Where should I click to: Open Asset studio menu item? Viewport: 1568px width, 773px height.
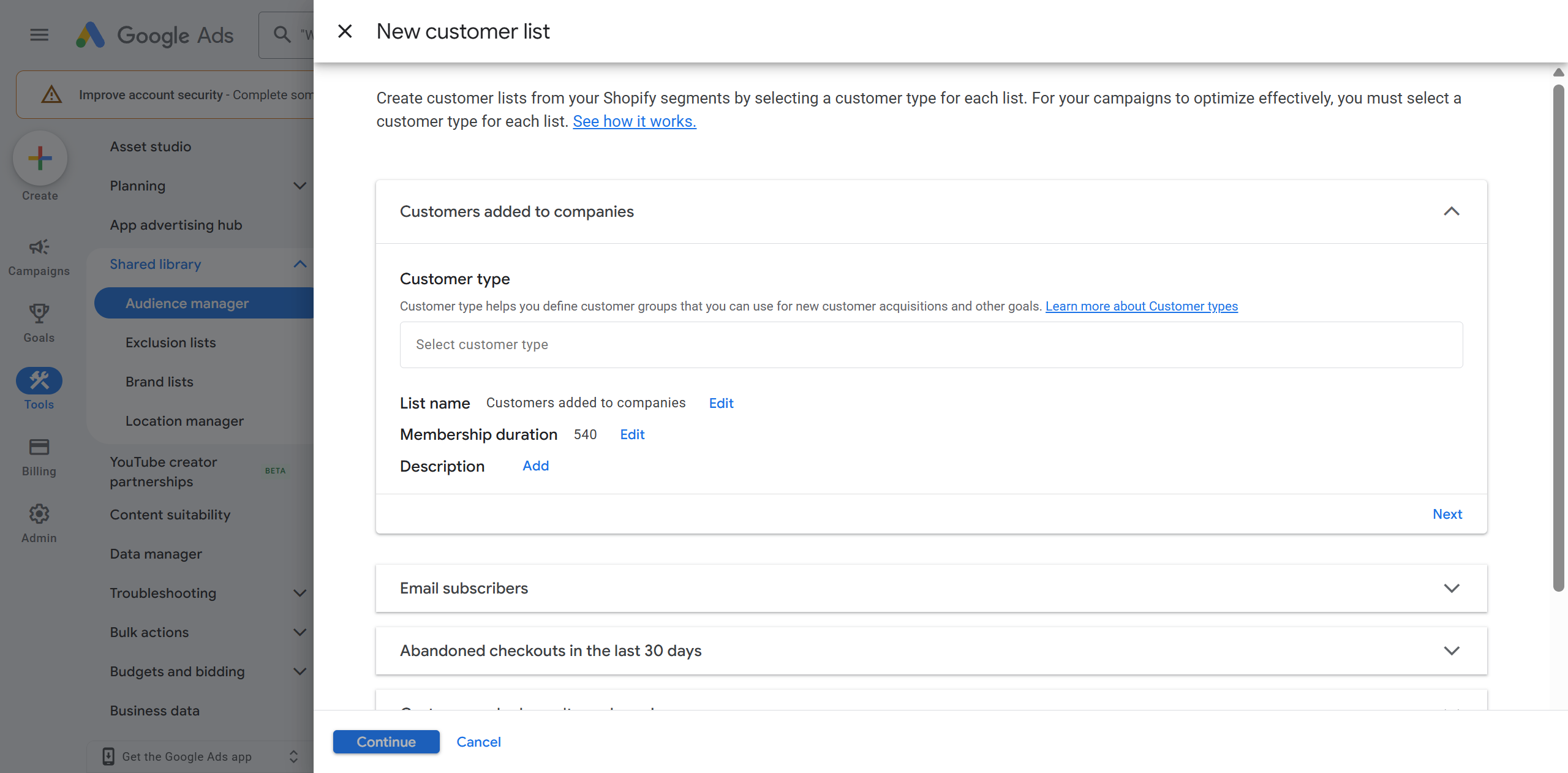(x=151, y=146)
